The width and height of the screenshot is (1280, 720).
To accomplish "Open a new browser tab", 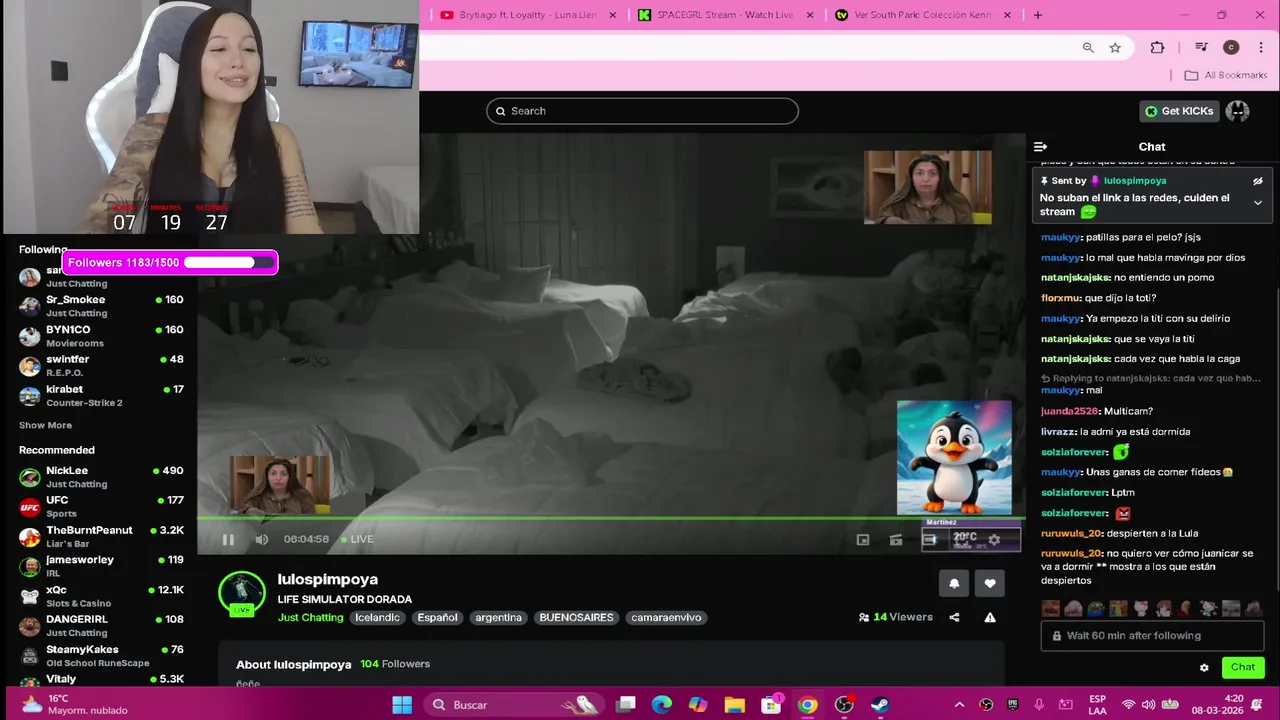I will click(x=1038, y=15).
